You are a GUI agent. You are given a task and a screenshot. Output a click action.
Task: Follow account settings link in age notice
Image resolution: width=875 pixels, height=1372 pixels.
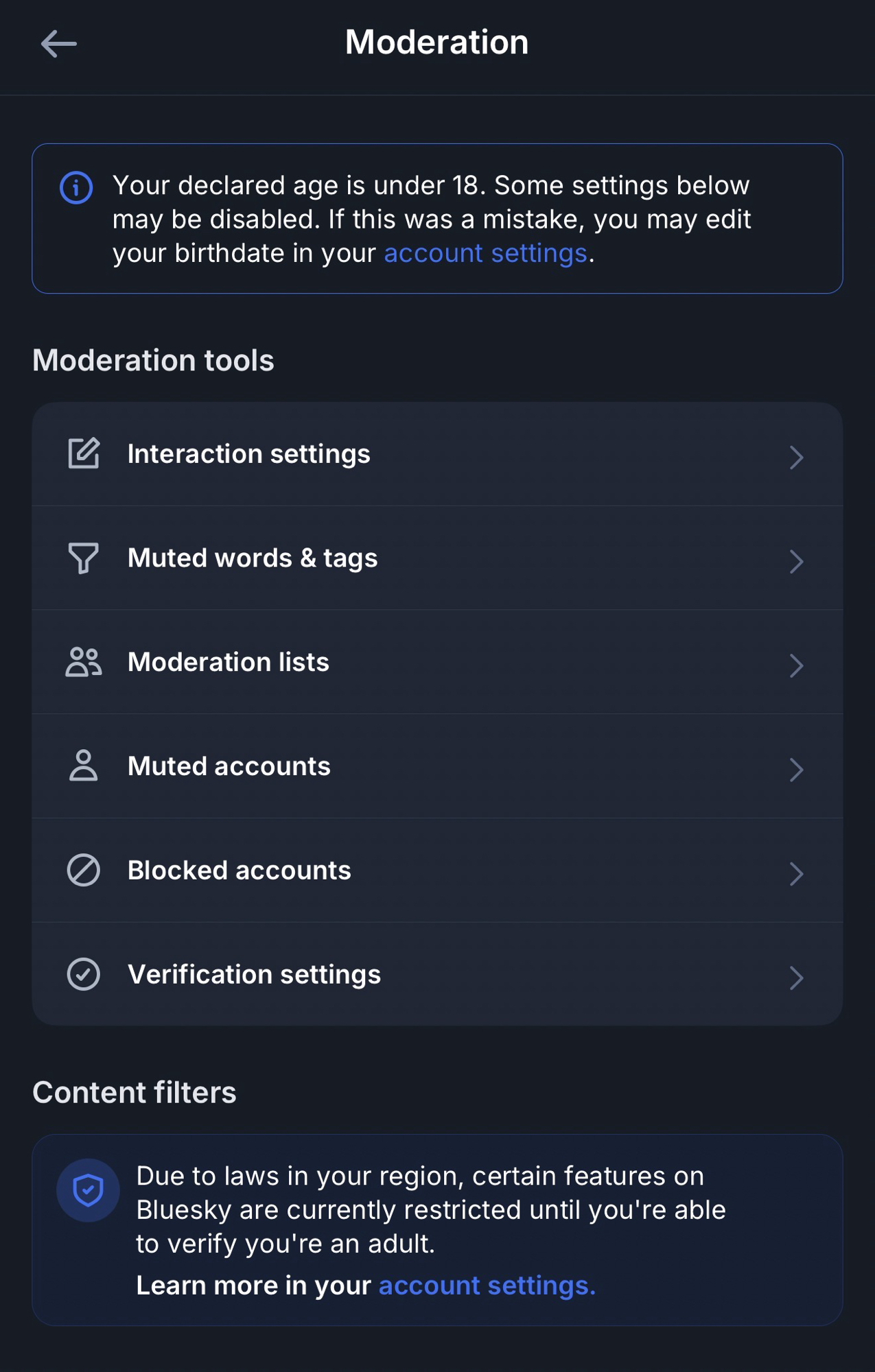pyautogui.click(x=485, y=254)
